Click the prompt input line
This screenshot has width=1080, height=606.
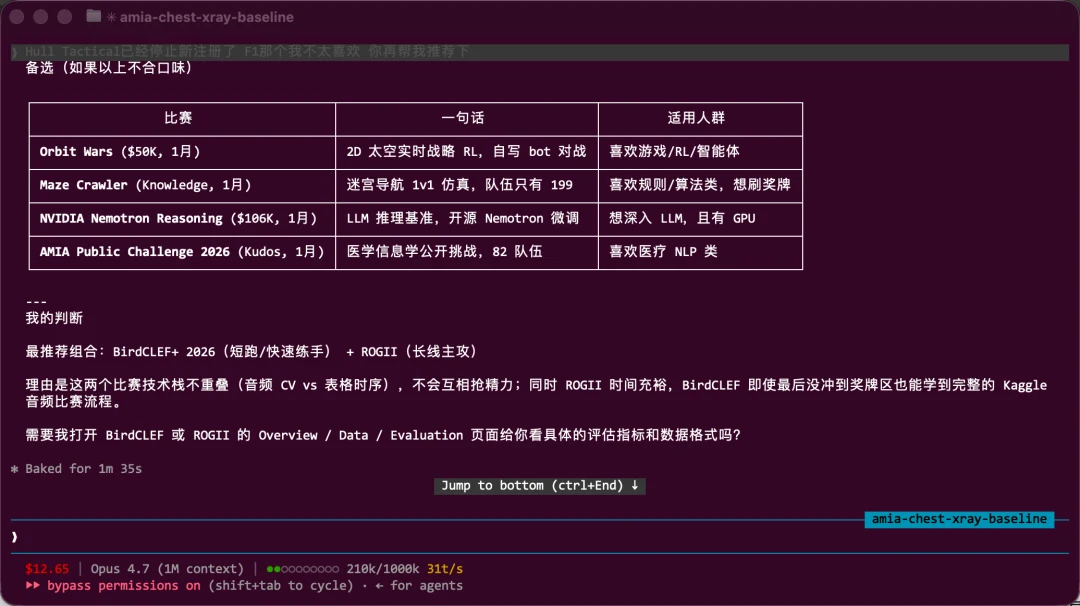coord(539,536)
